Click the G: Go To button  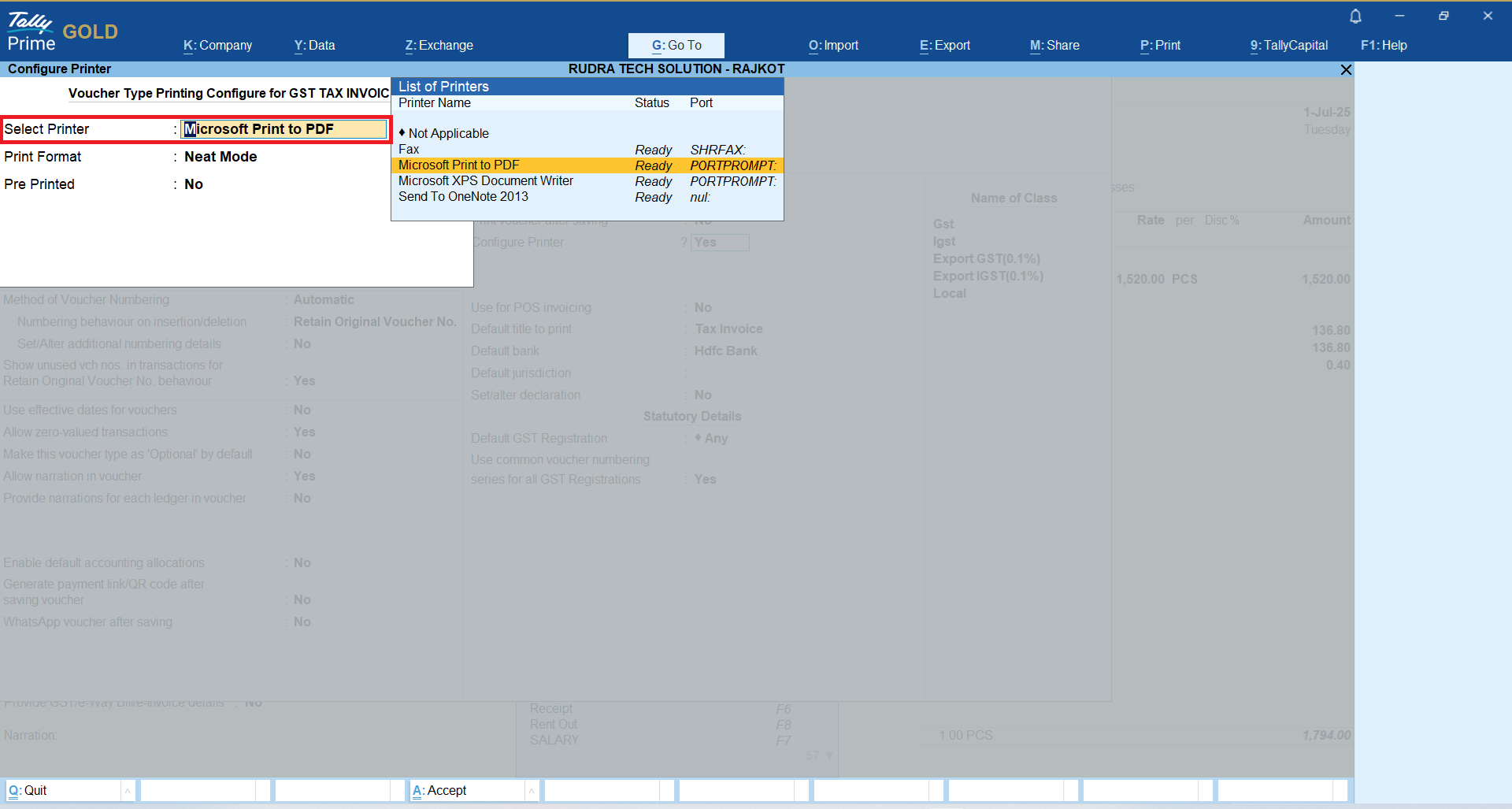(676, 46)
